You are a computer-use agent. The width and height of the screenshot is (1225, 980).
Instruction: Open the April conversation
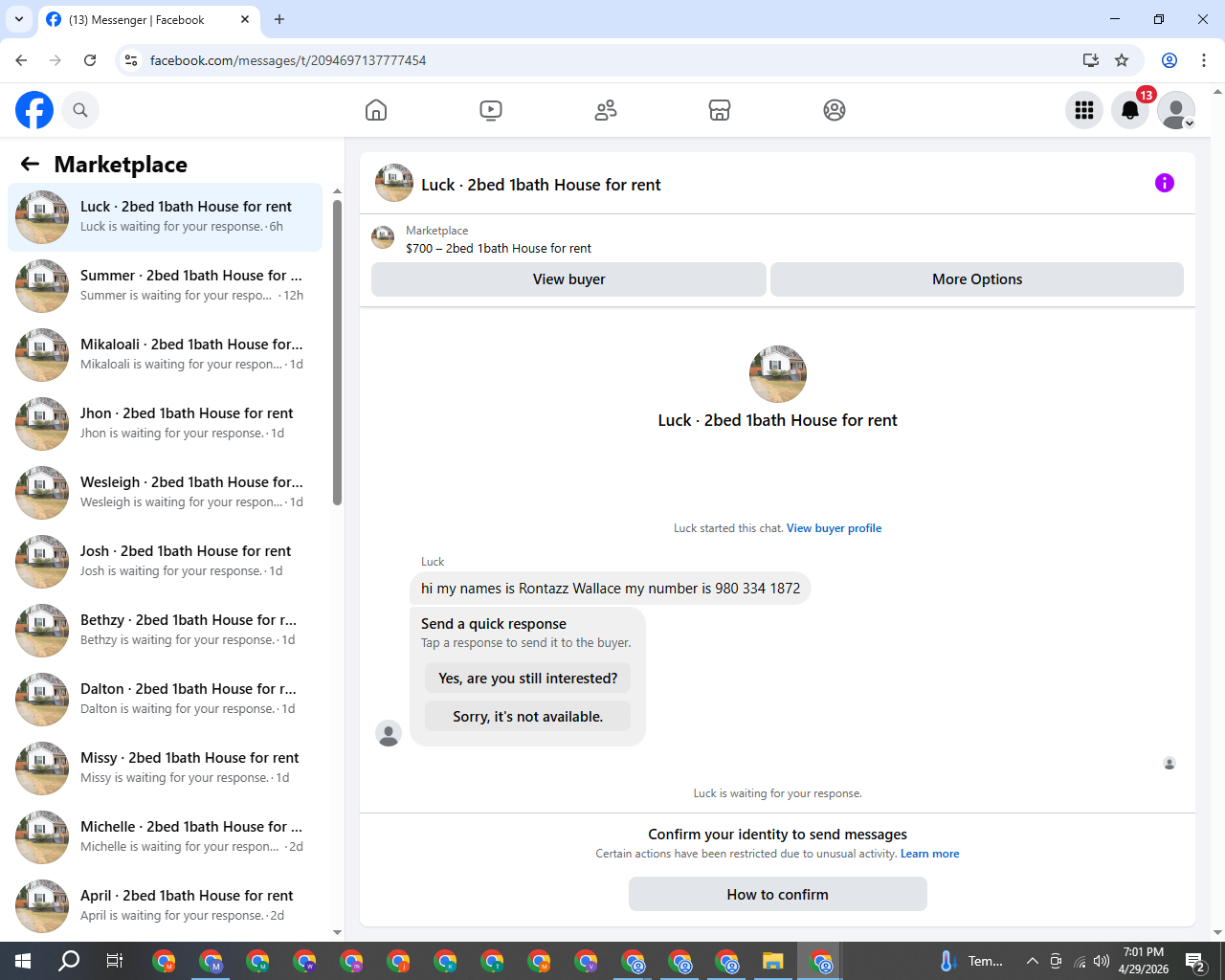[x=166, y=906]
